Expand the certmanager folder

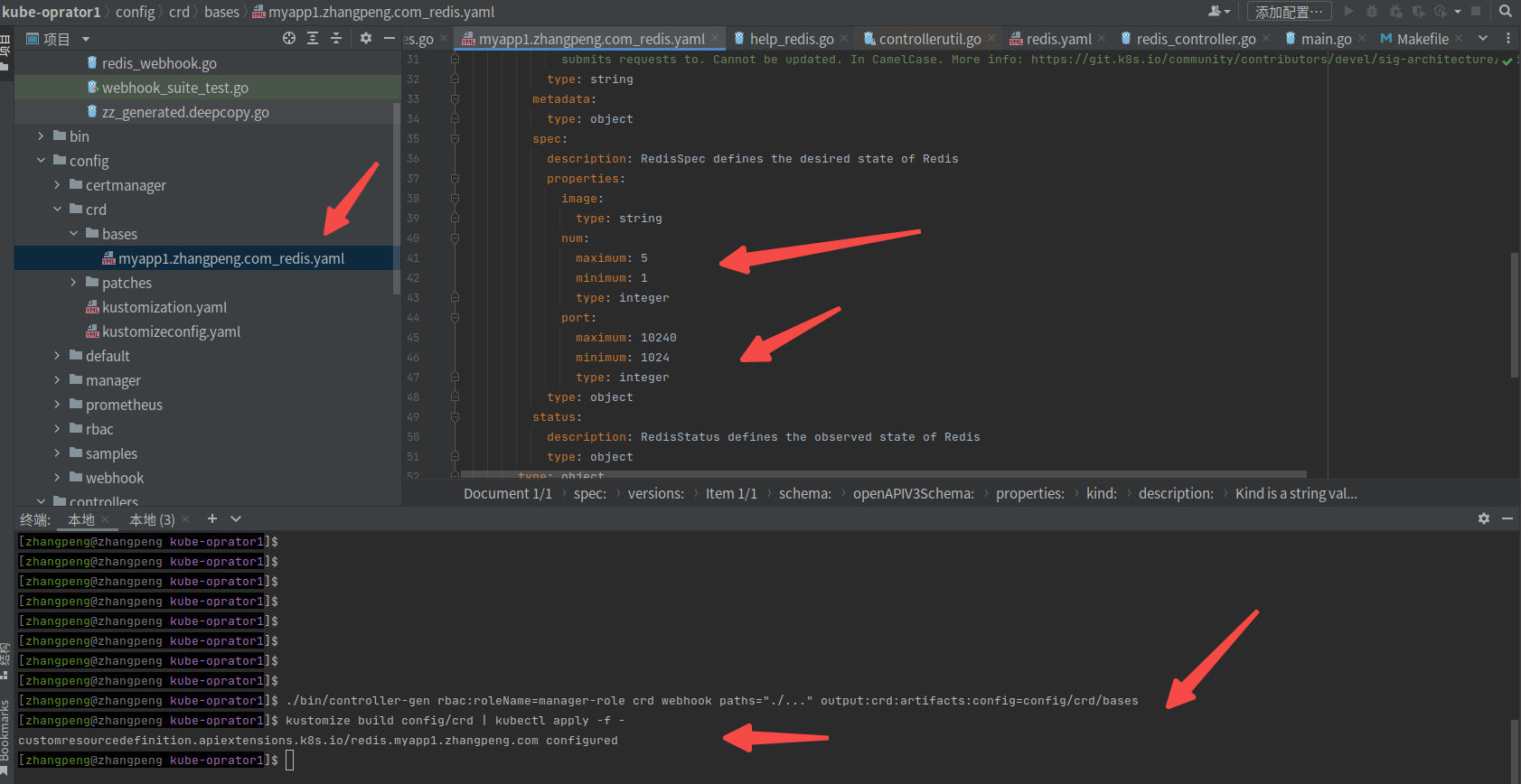tap(57, 185)
